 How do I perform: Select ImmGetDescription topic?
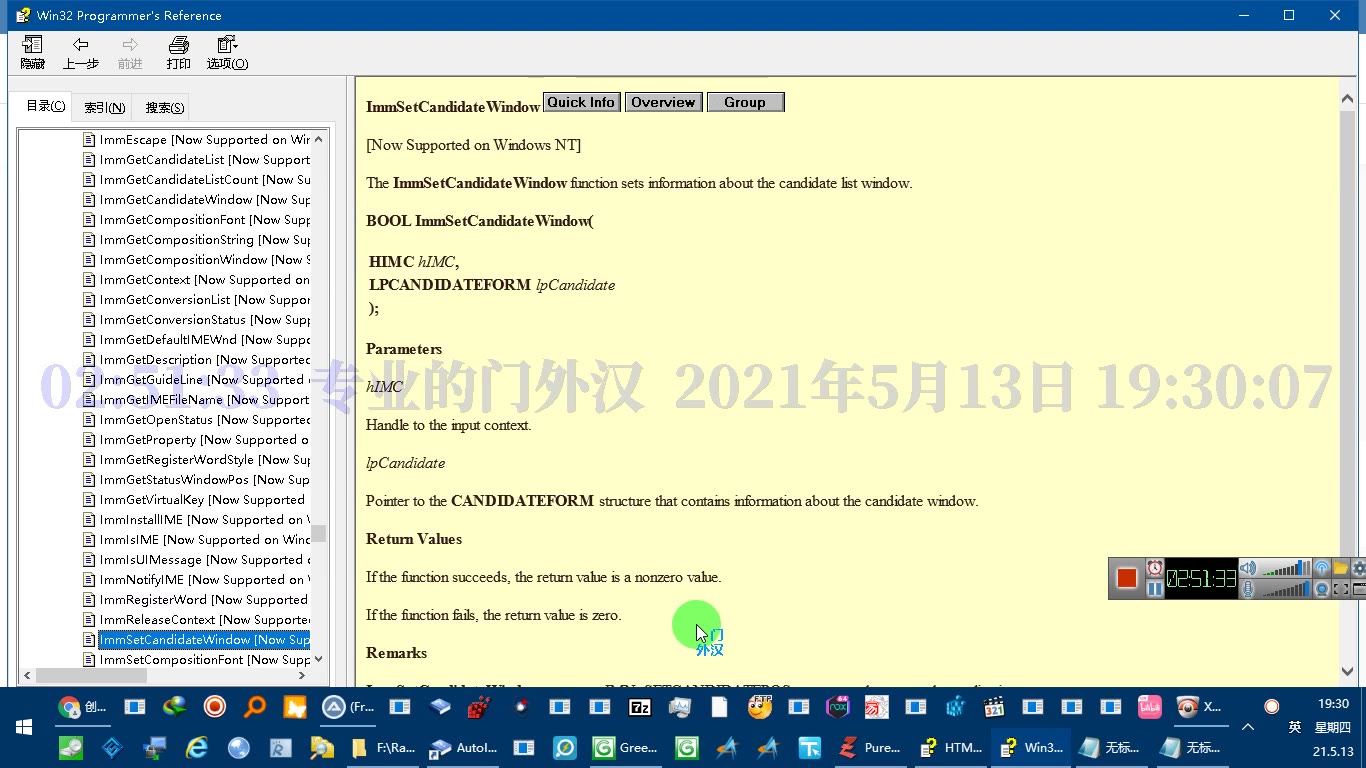click(204, 360)
